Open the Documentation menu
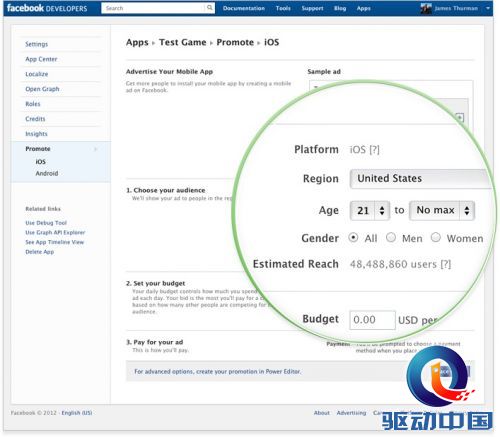This screenshot has height=437, width=500. click(244, 8)
